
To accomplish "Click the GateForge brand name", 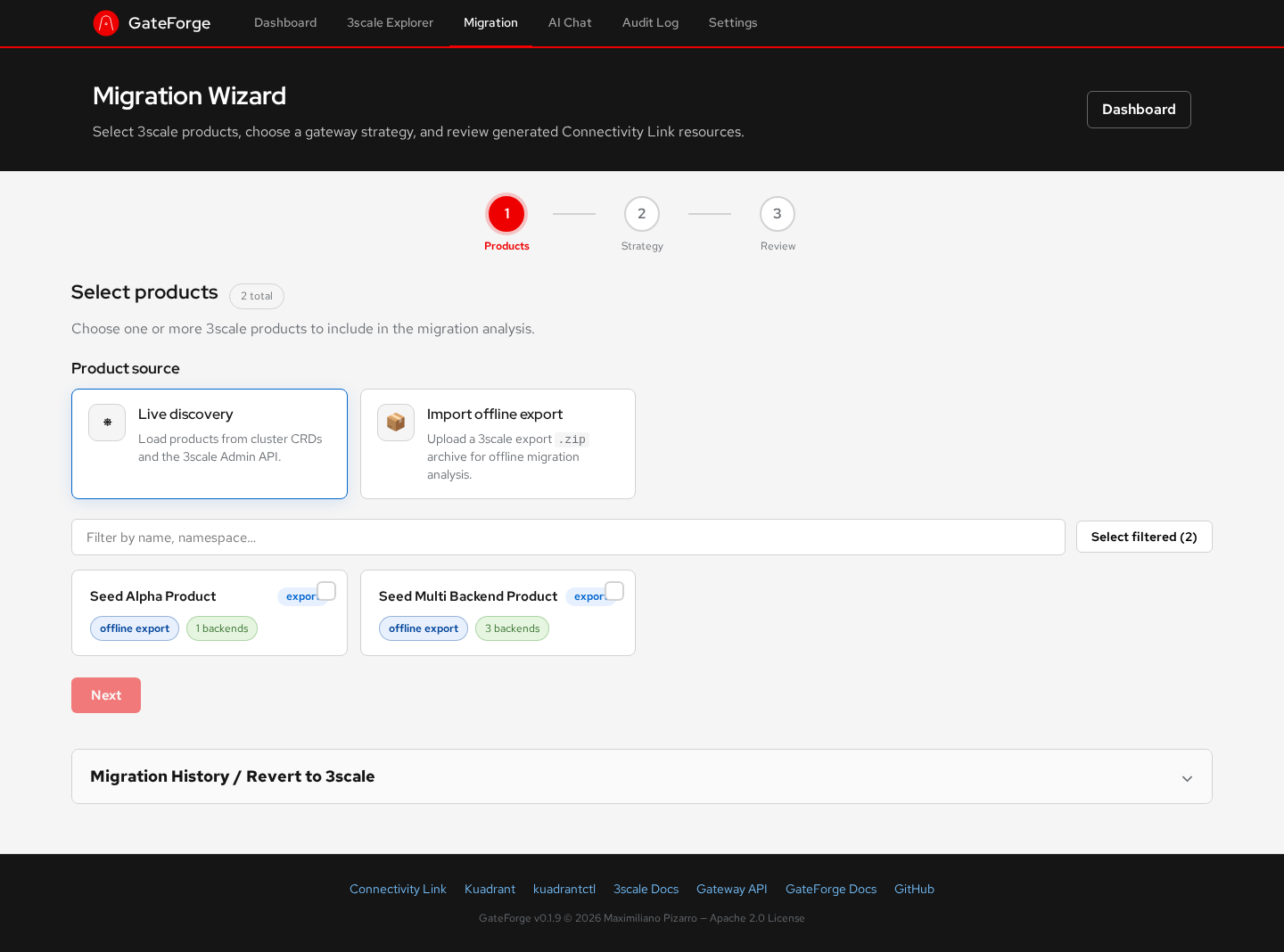I will (169, 23).
